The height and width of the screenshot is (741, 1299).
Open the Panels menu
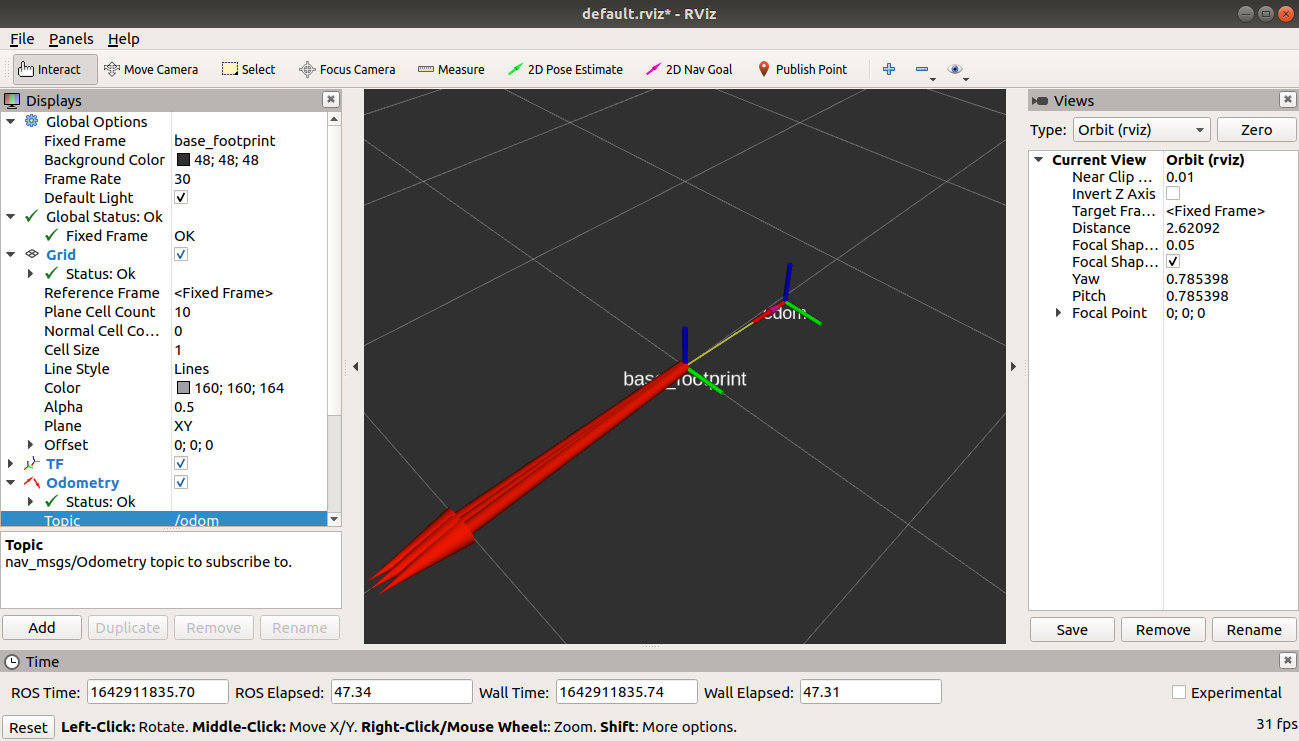point(70,39)
